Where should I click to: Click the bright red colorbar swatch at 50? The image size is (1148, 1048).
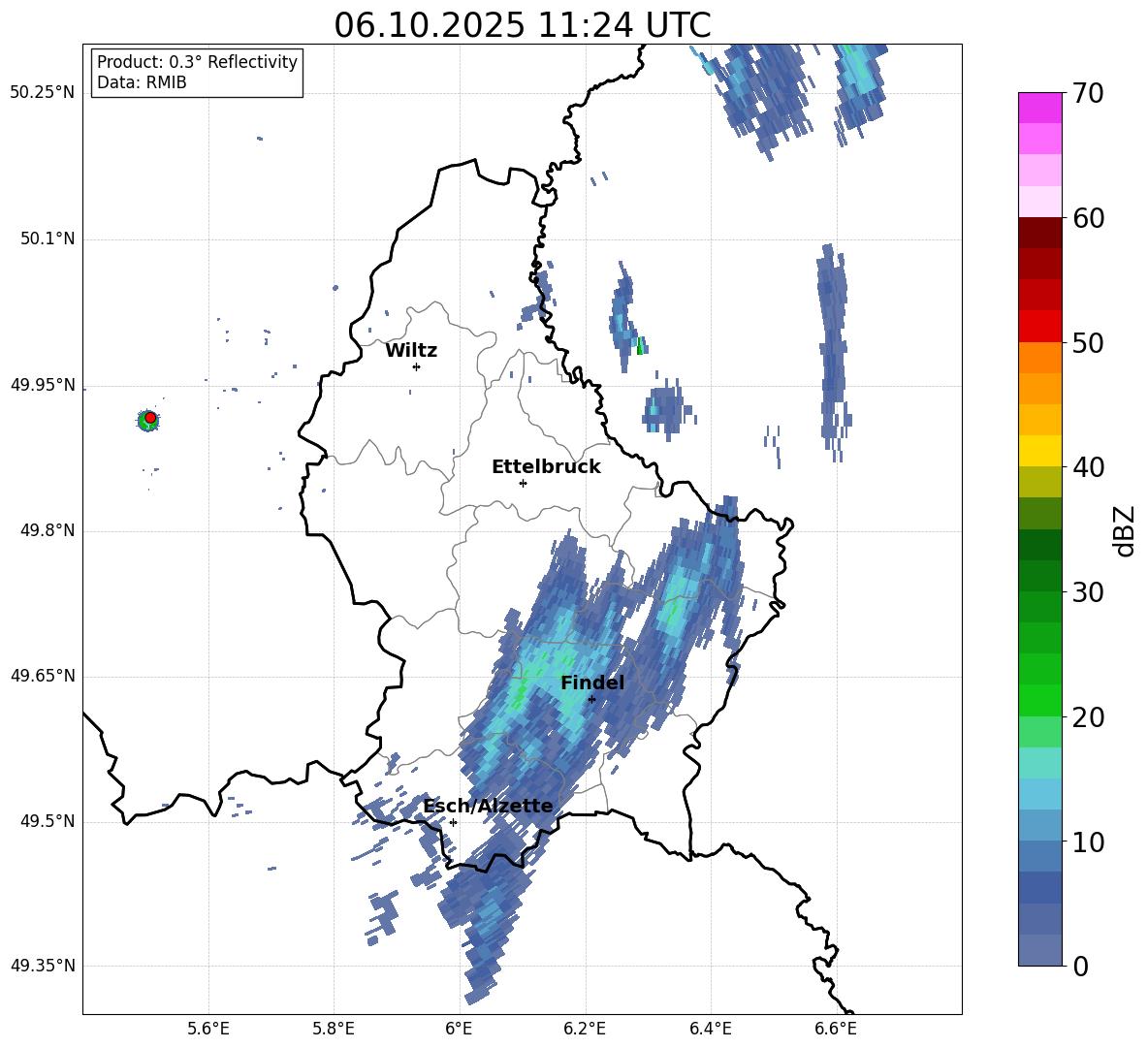pyautogui.click(x=1039, y=327)
